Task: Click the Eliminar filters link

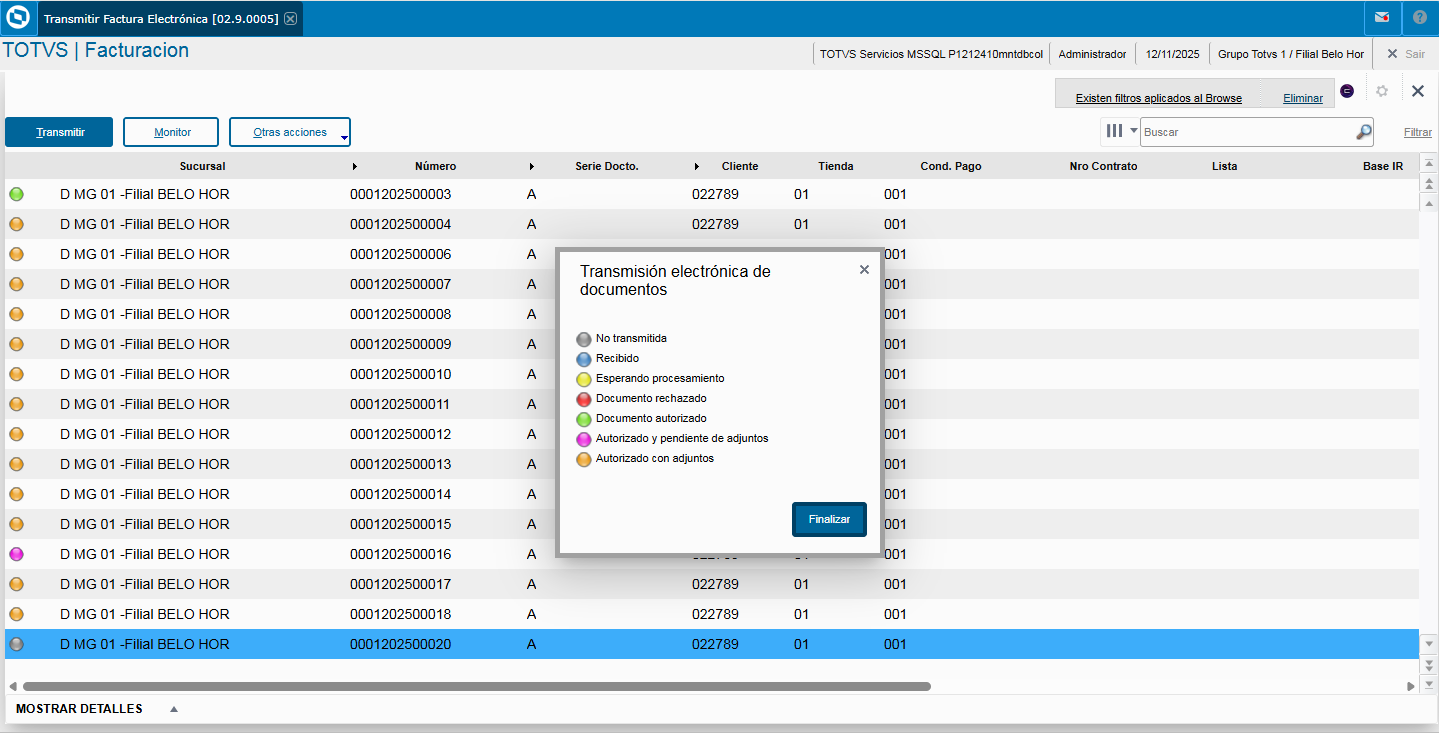Action: 1303,98
